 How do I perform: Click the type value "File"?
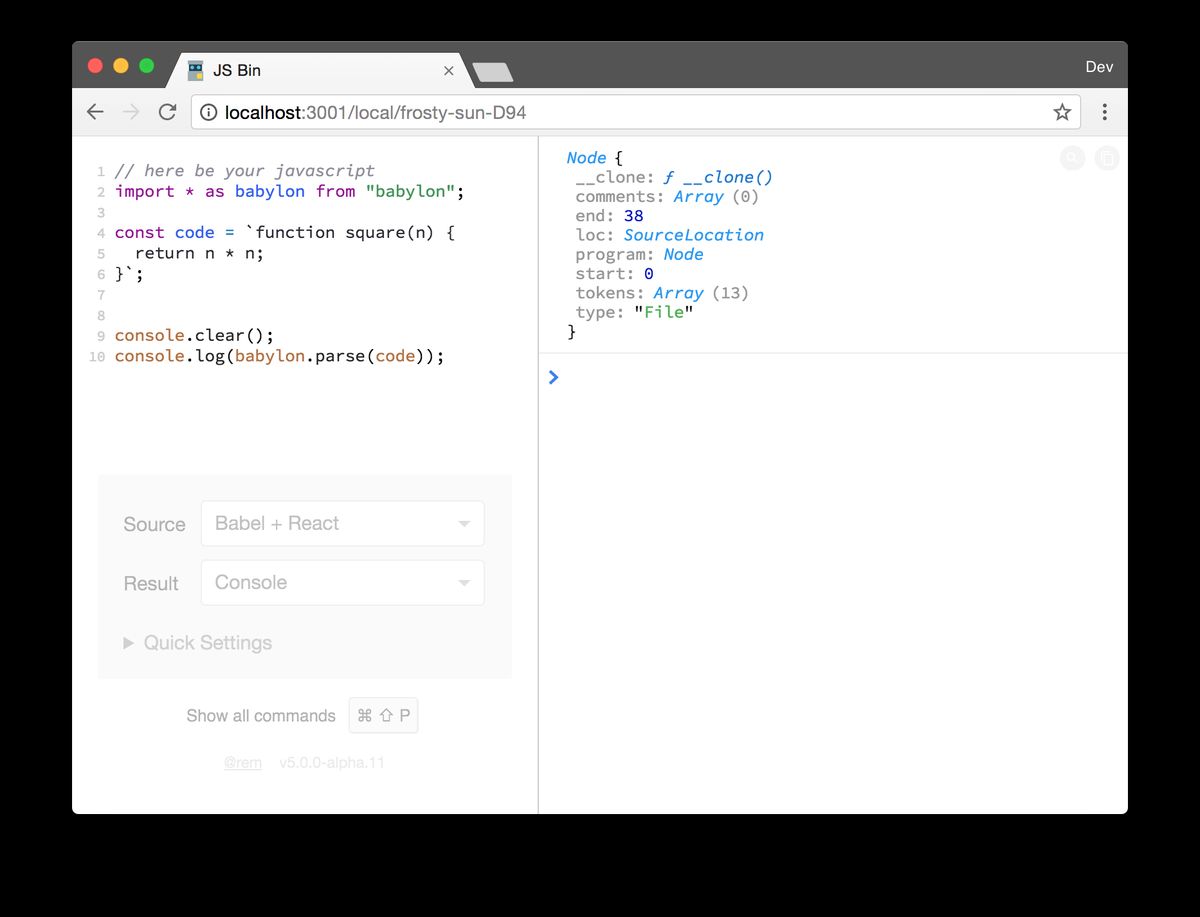(x=664, y=312)
